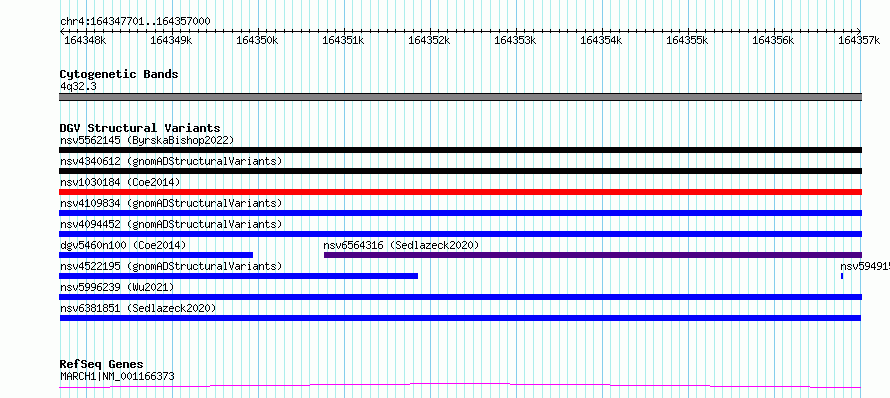Click the 164353k ruler tick label
890x398 pixels.
pos(515,40)
